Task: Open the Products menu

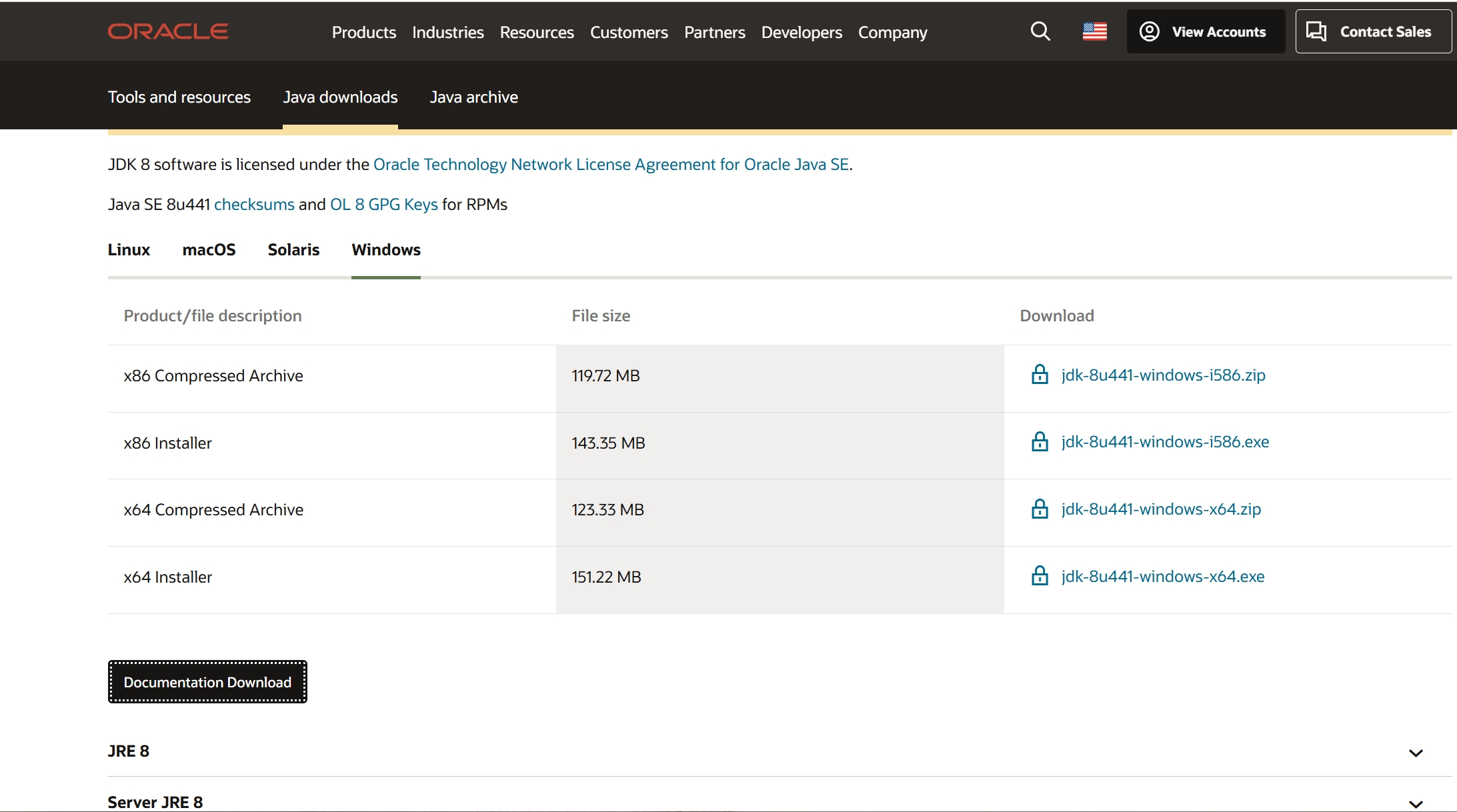Action: click(x=363, y=32)
